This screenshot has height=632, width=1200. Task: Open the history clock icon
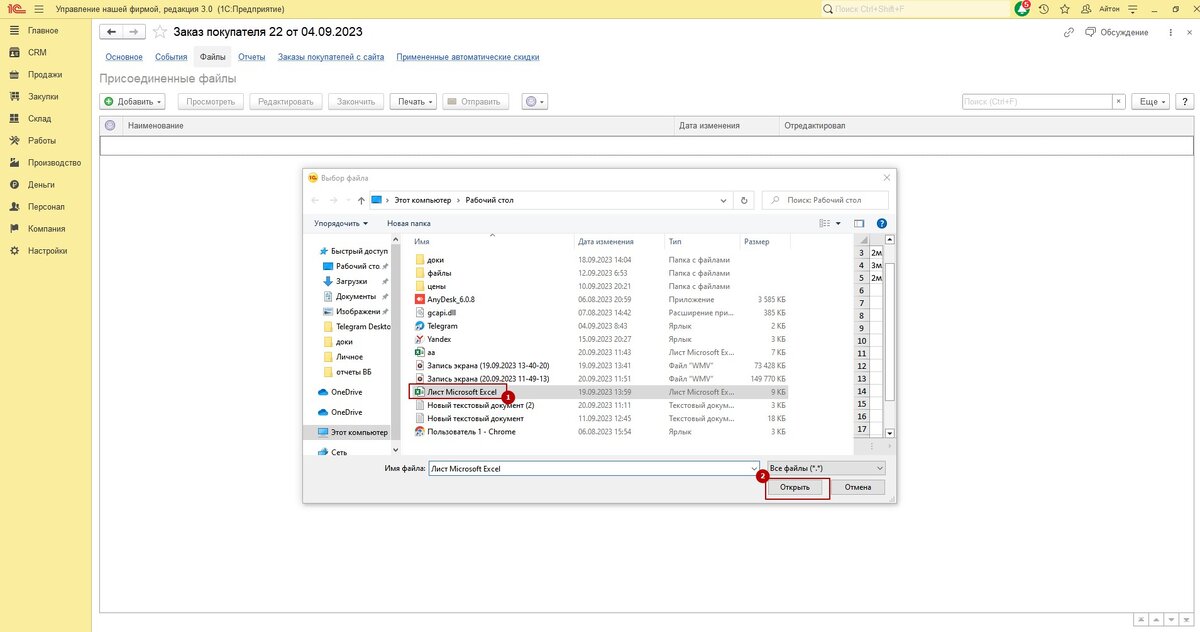[x=1043, y=9]
